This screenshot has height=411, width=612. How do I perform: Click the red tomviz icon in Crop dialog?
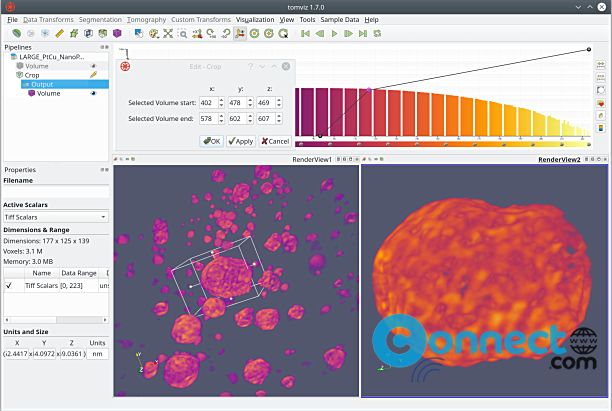click(125, 66)
